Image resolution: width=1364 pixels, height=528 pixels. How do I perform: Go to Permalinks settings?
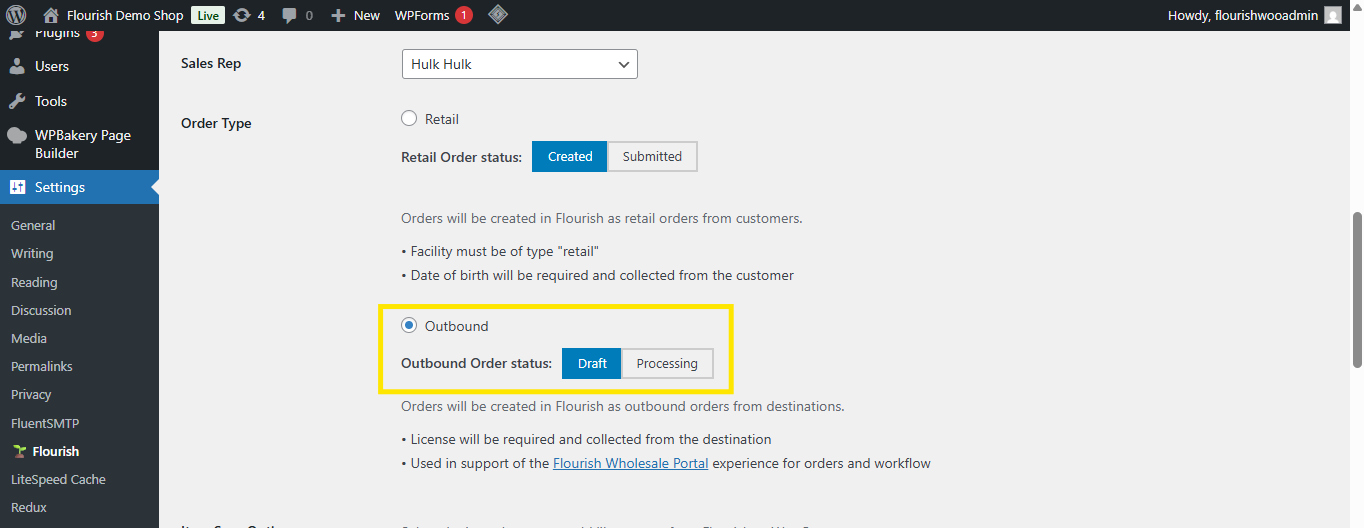(42, 366)
